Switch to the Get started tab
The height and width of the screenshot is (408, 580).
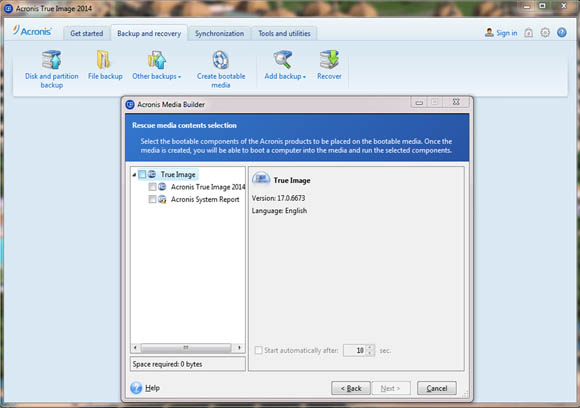point(87,33)
